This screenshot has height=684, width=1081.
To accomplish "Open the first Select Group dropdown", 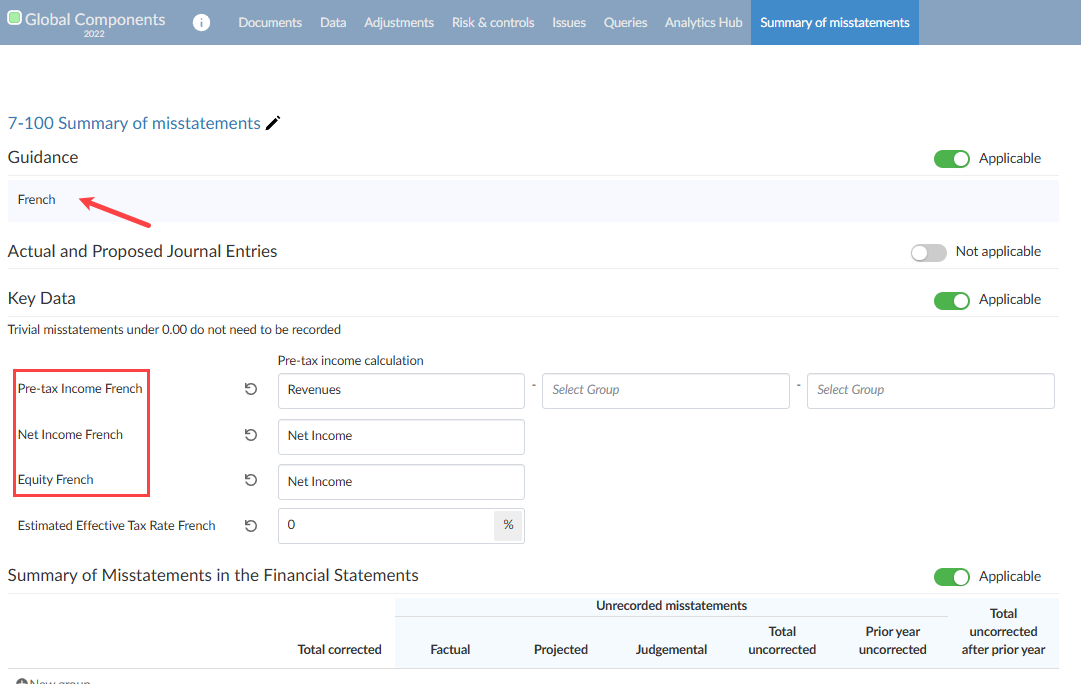I will click(x=665, y=391).
